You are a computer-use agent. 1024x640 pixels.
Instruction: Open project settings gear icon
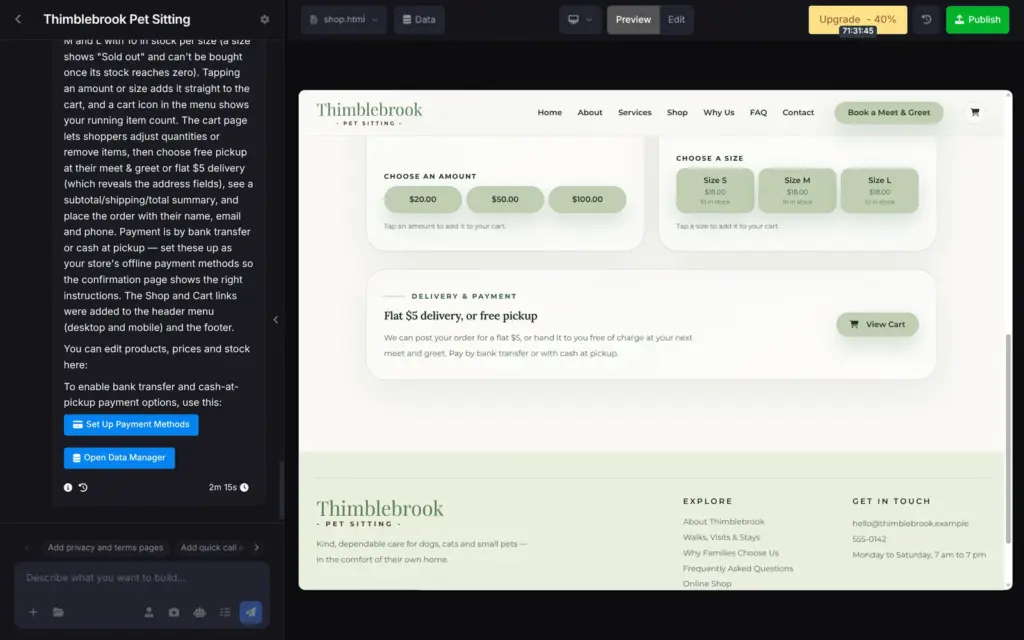[264, 20]
